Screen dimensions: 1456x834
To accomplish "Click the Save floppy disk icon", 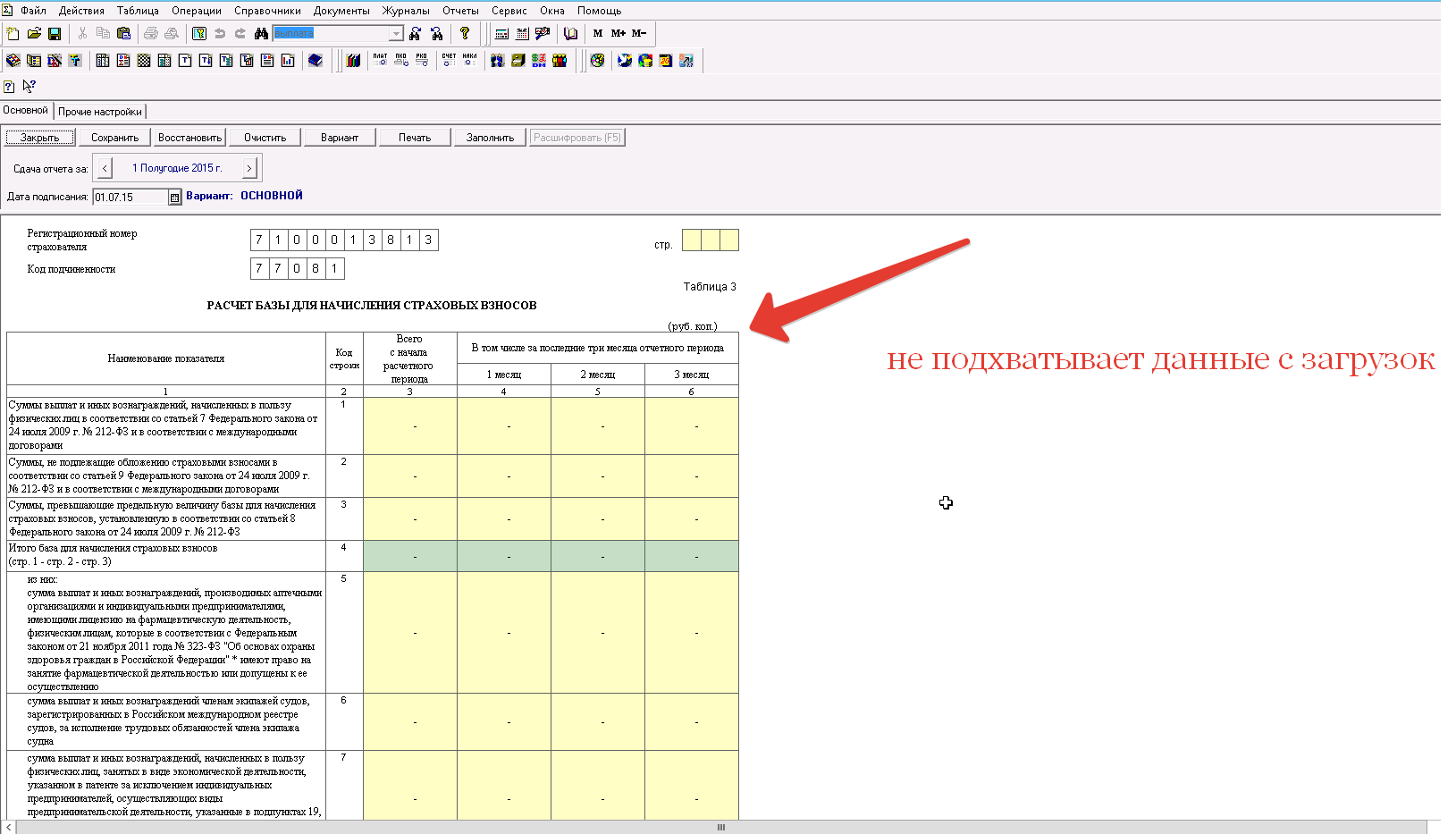I will tap(55, 34).
